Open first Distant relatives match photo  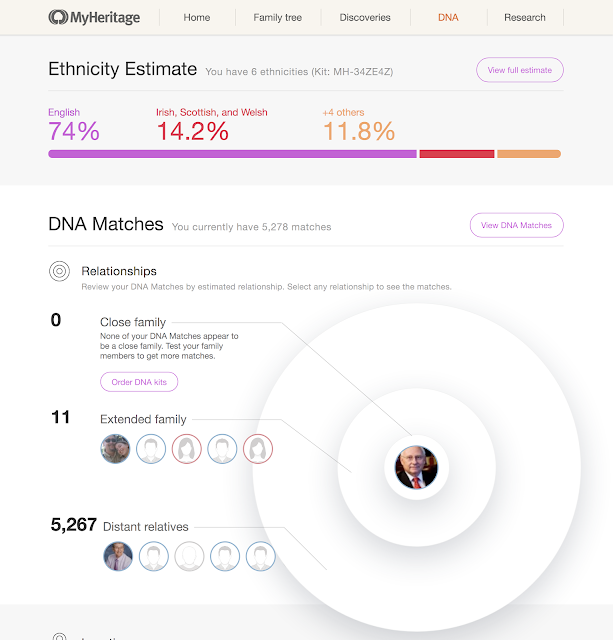click(x=118, y=556)
